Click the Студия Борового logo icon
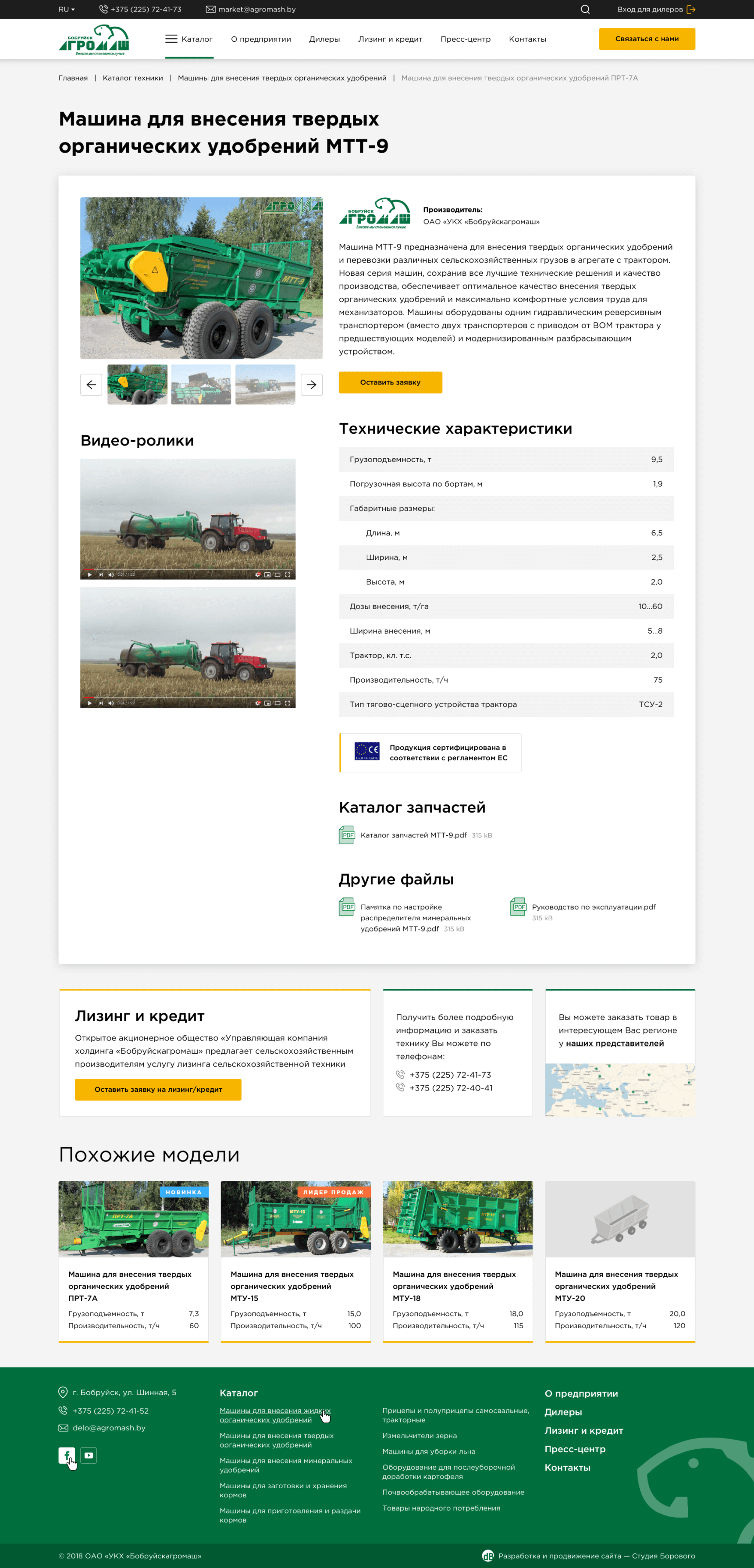Image resolution: width=754 pixels, height=1568 pixels. (488, 1556)
